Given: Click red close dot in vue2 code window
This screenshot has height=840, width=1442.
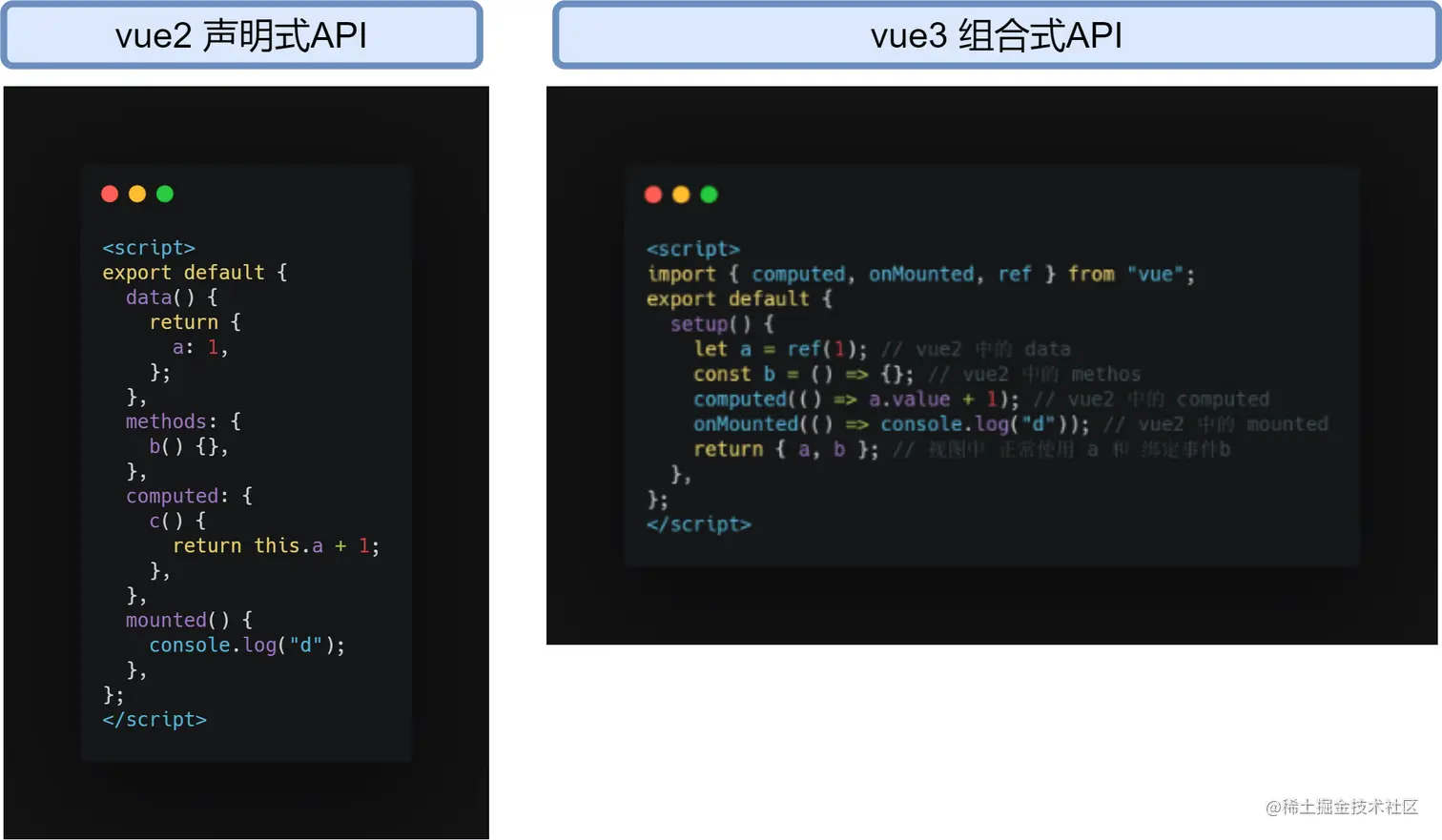Looking at the screenshot, I should click(110, 194).
